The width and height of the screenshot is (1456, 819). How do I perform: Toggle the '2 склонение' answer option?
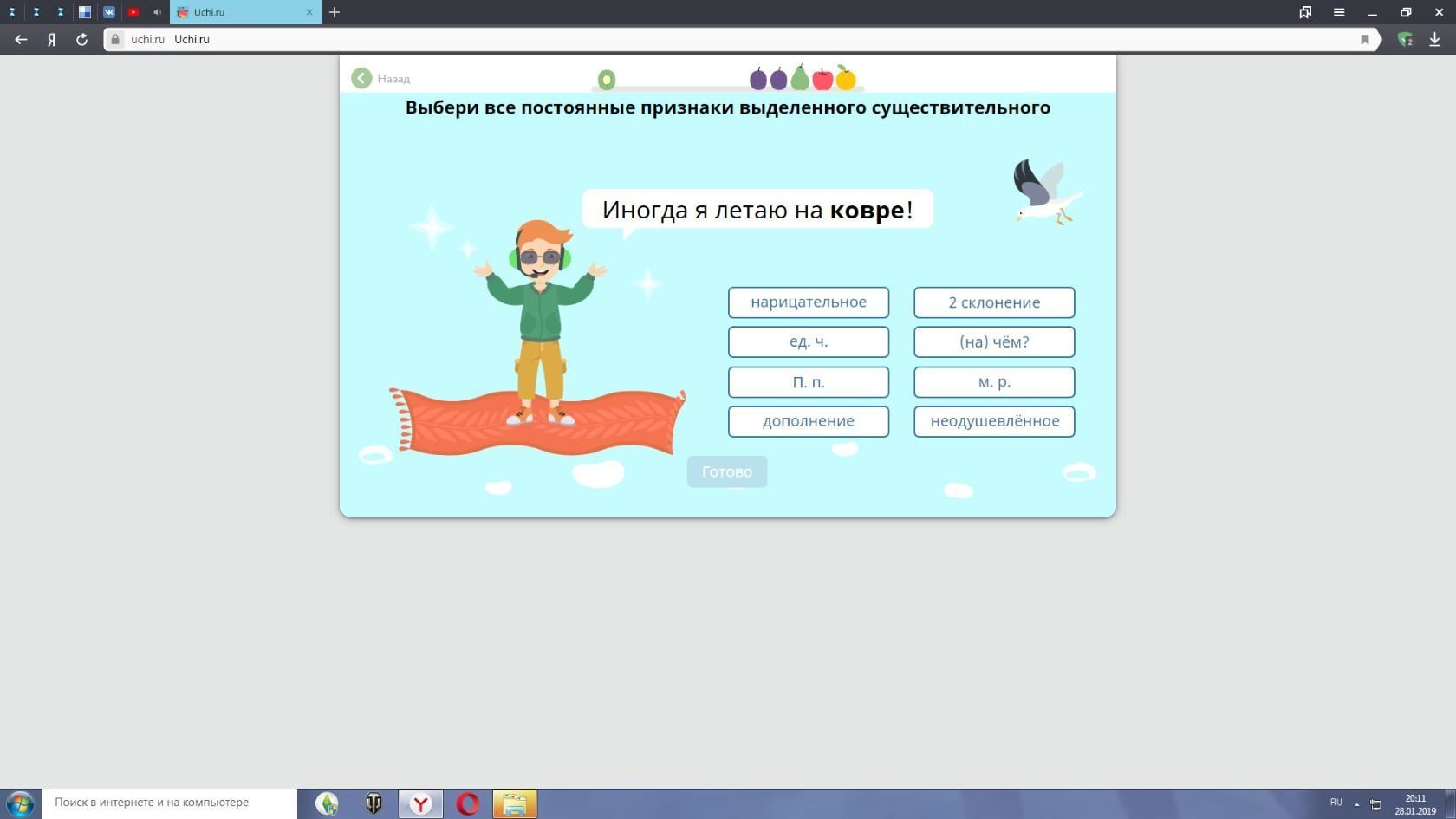tap(993, 302)
